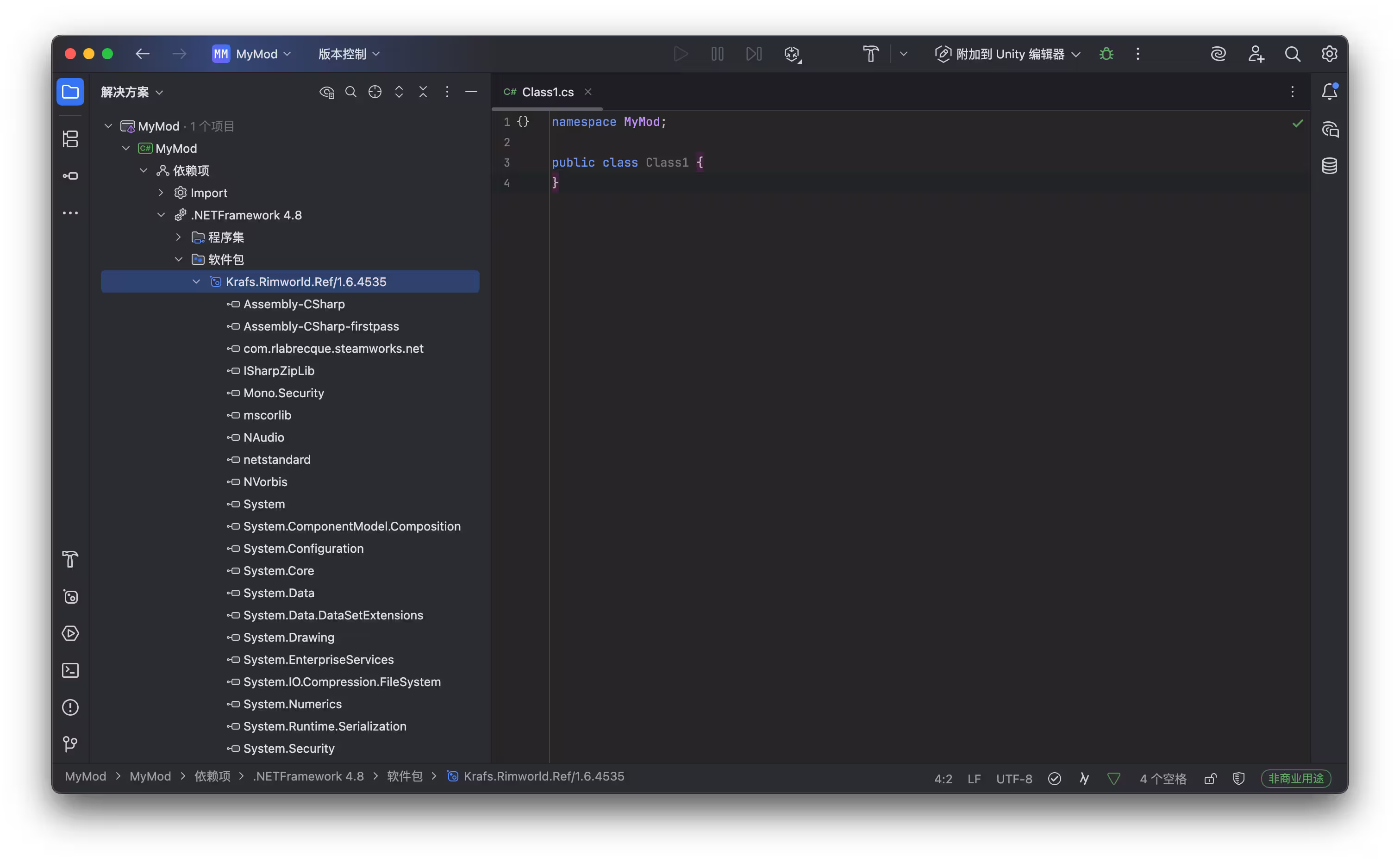Click the 非商业用途 license badge

tap(1295, 778)
